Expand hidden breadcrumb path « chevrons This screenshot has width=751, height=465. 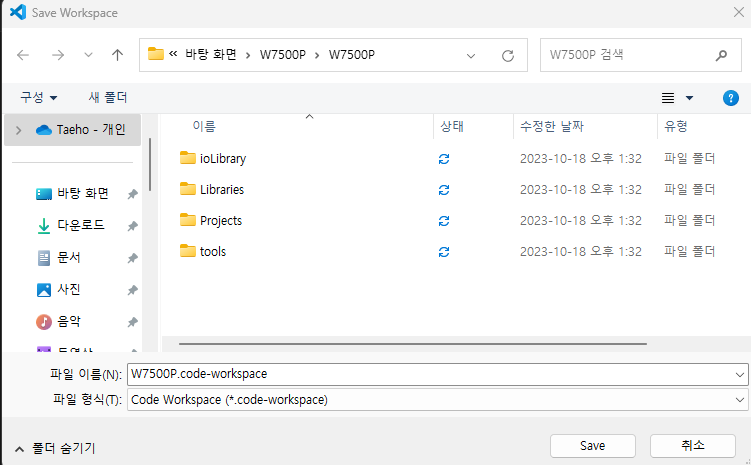click(x=173, y=54)
